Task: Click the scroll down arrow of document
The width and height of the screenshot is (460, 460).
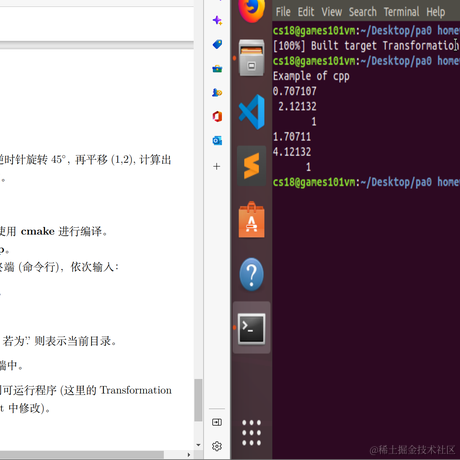Action: click(x=198, y=445)
